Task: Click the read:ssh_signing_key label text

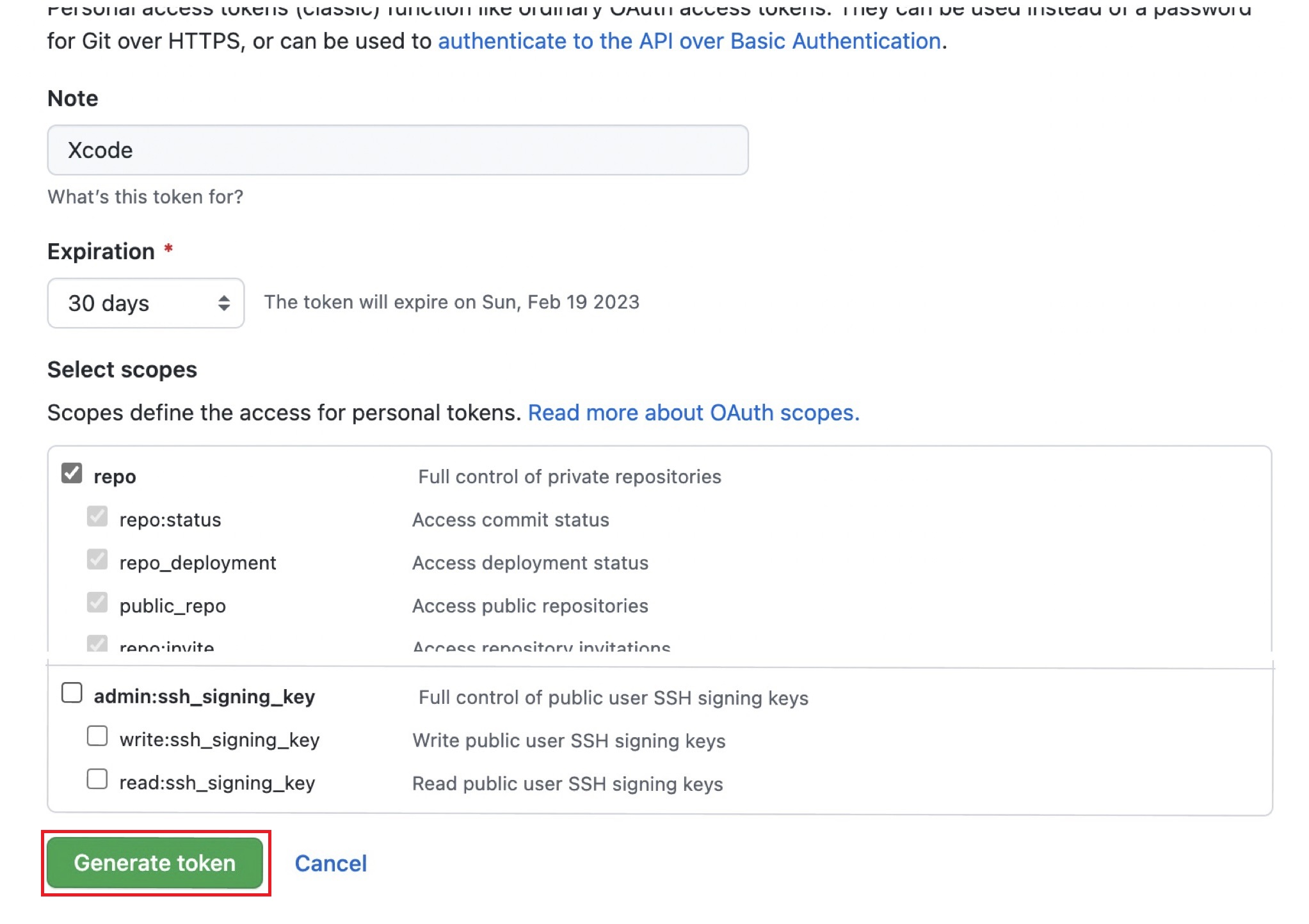Action: click(217, 783)
